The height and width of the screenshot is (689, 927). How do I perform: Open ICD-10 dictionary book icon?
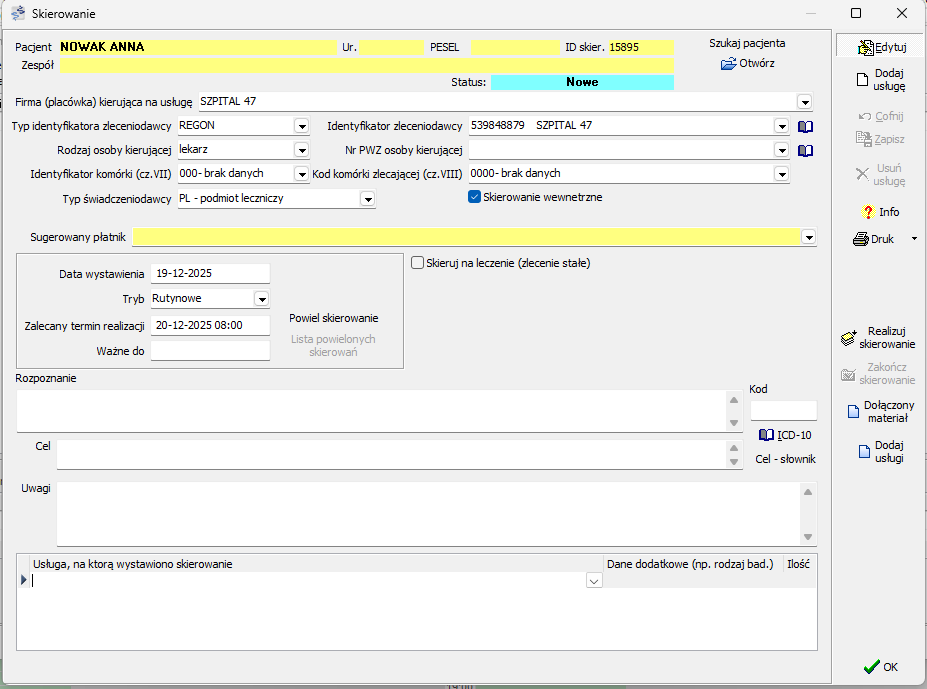766,435
